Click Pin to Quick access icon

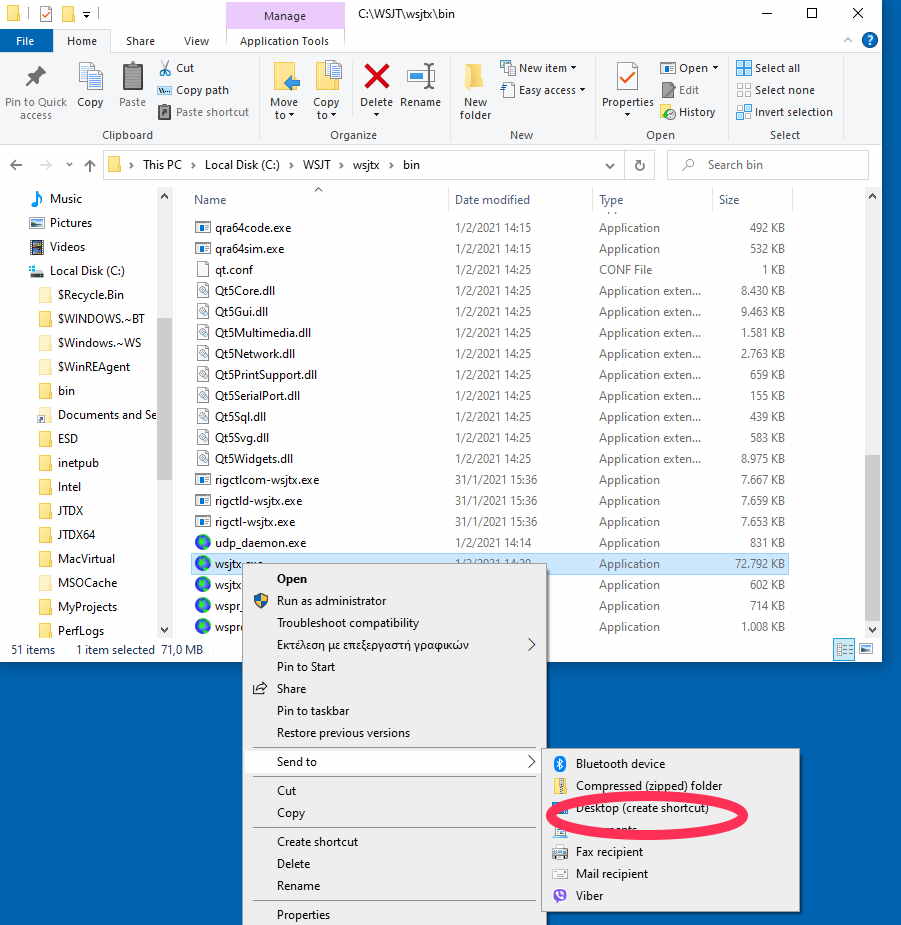(35, 77)
